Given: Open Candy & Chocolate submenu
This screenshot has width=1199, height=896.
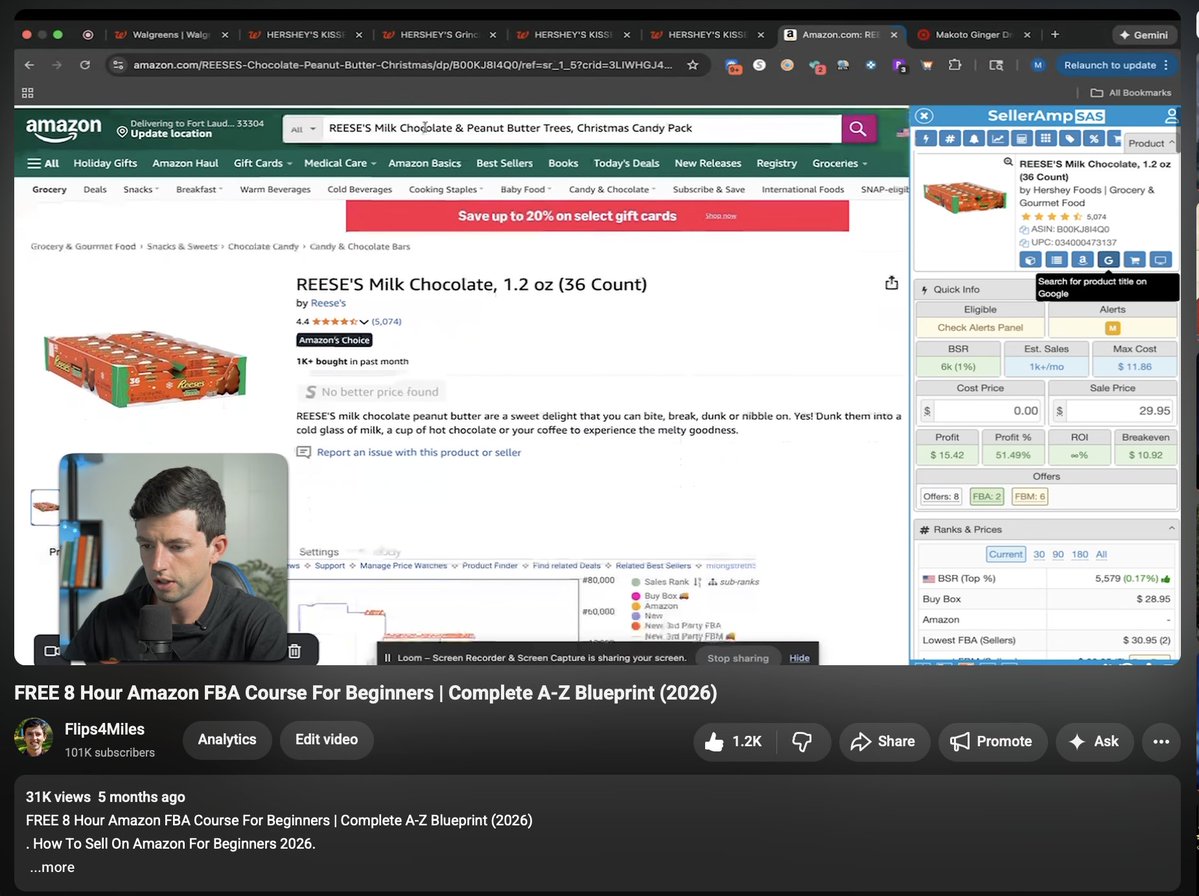Looking at the screenshot, I should pyautogui.click(x=612, y=190).
